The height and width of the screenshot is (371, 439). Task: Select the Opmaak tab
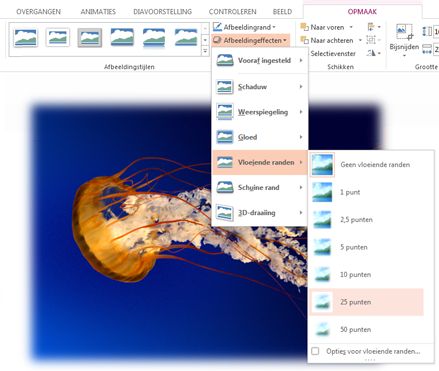(x=362, y=12)
